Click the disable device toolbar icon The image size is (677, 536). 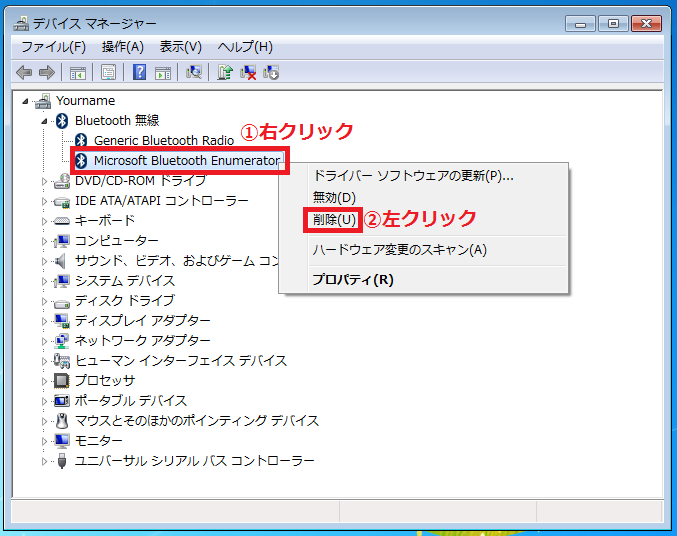click(271, 72)
